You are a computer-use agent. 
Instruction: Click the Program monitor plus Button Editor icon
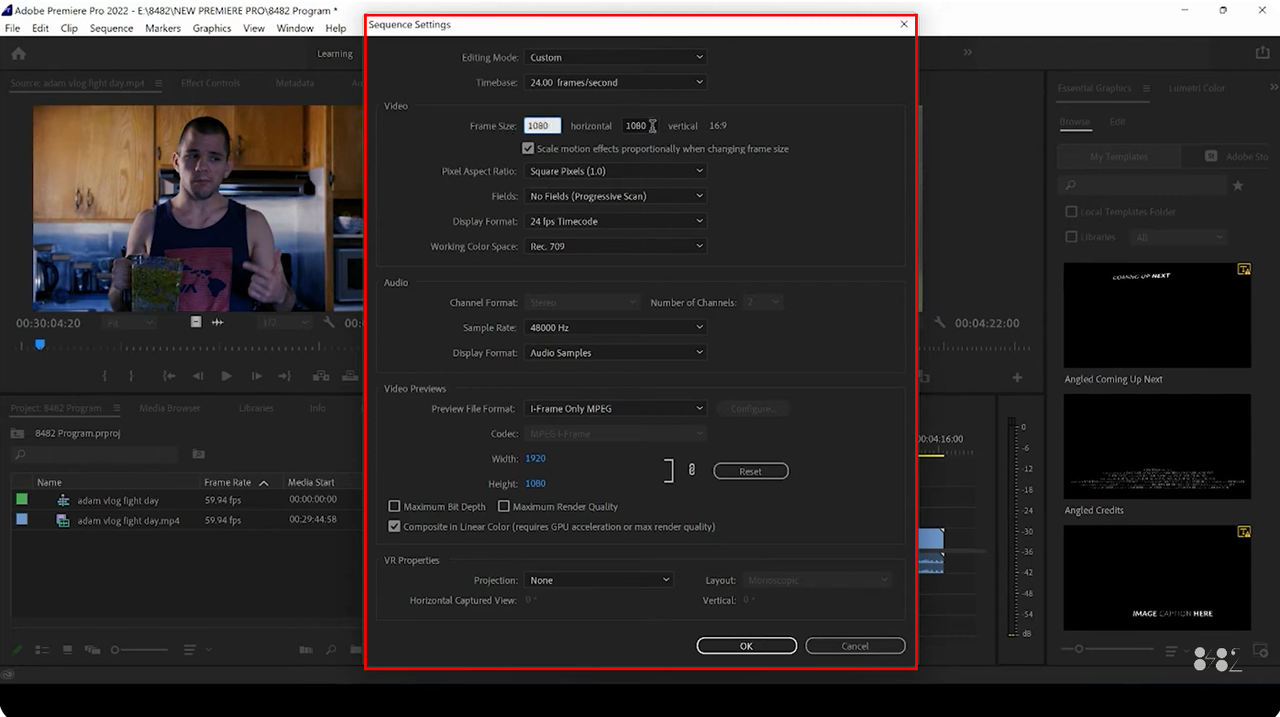1017,377
